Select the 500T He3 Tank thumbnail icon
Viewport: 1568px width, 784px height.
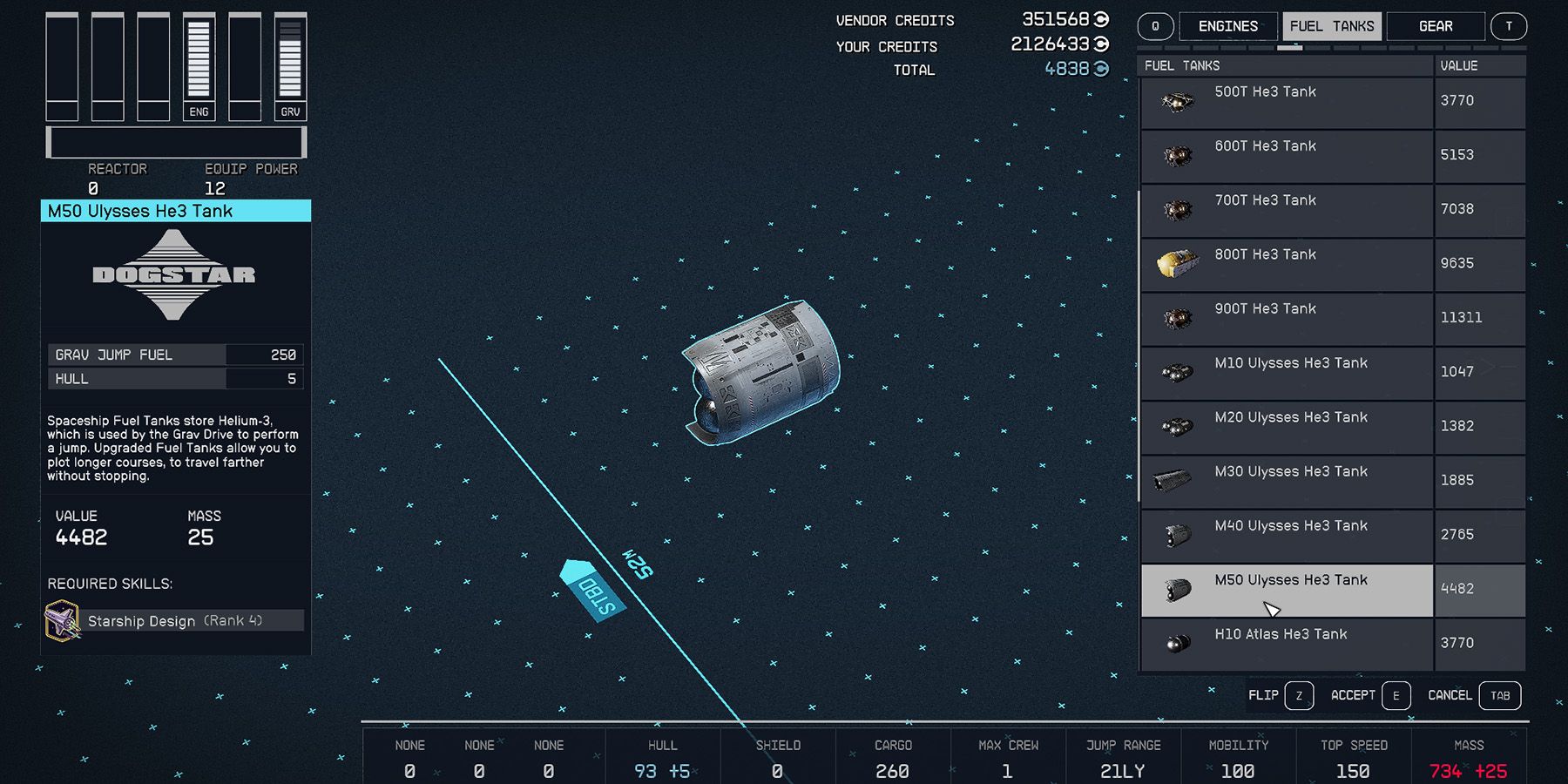(x=1177, y=104)
